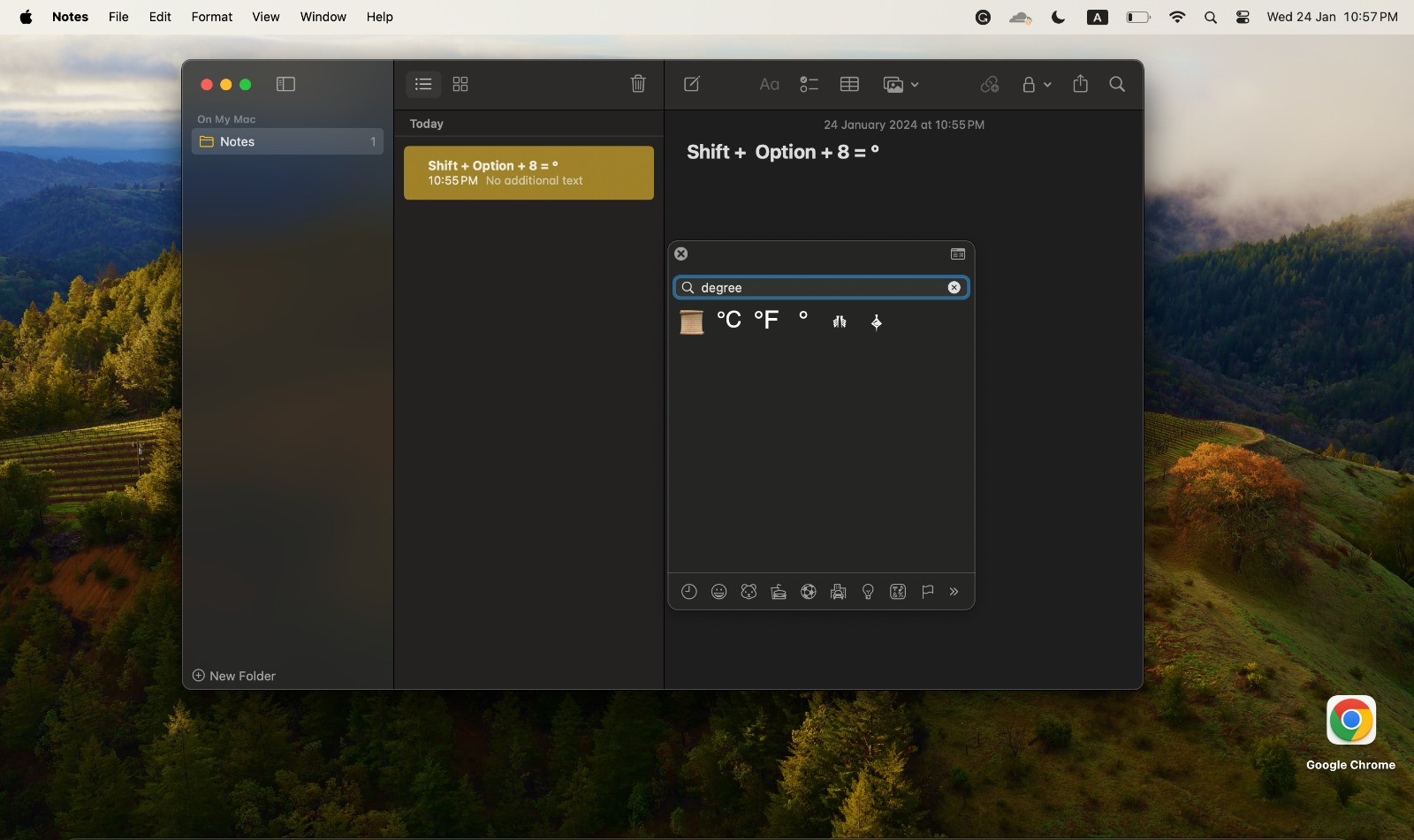The width and height of the screenshot is (1414, 840).
Task: Open the media insert dropdown
Action: pos(901,84)
